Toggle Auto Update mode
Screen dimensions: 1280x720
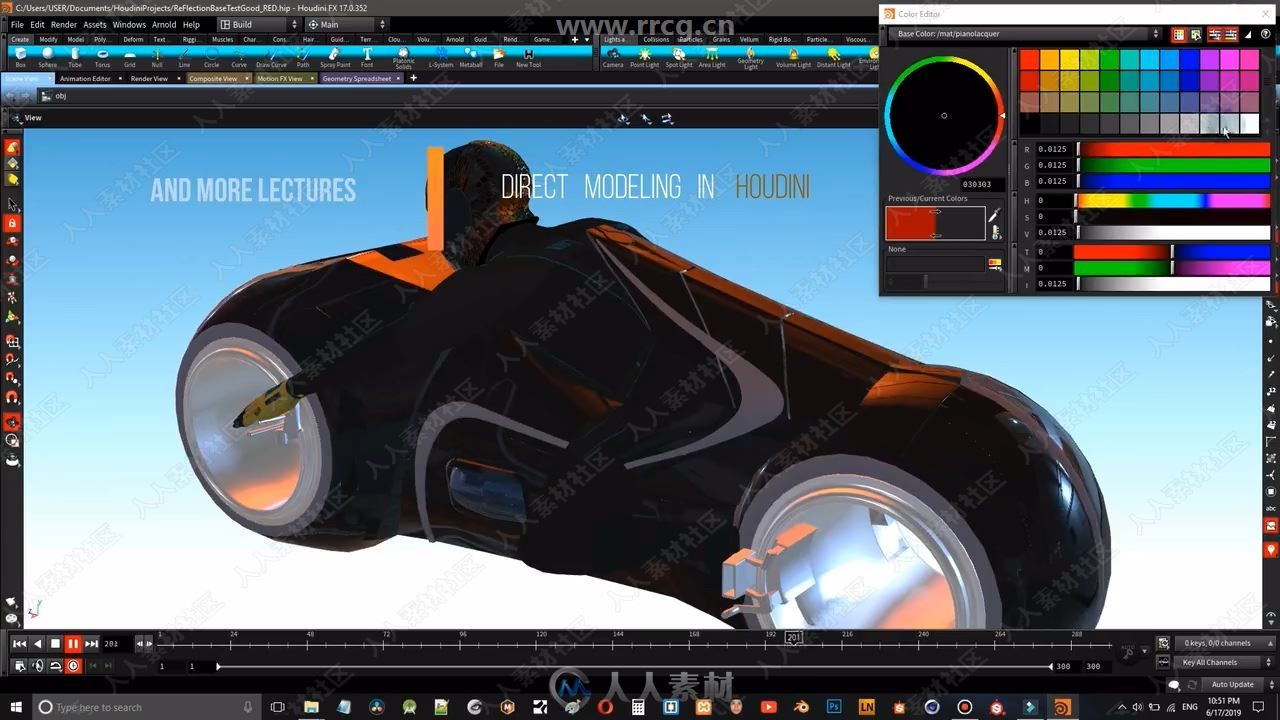pyautogui.click(x=1238, y=684)
